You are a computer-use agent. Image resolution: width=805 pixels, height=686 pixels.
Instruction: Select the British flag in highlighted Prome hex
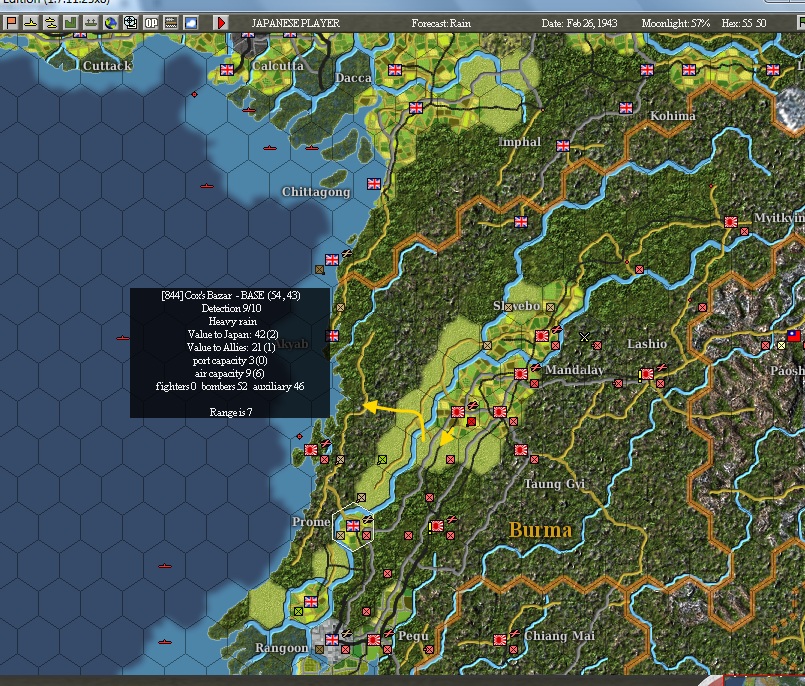pyautogui.click(x=353, y=526)
